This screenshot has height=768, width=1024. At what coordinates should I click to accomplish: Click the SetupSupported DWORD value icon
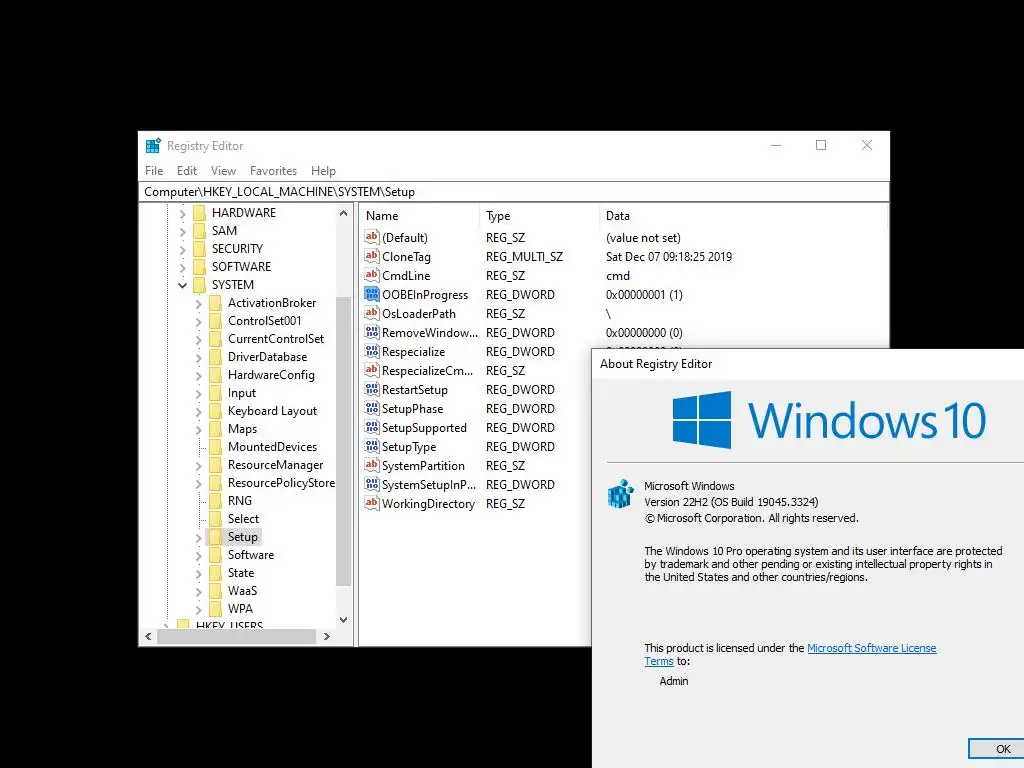pyautogui.click(x=372, y=427)
